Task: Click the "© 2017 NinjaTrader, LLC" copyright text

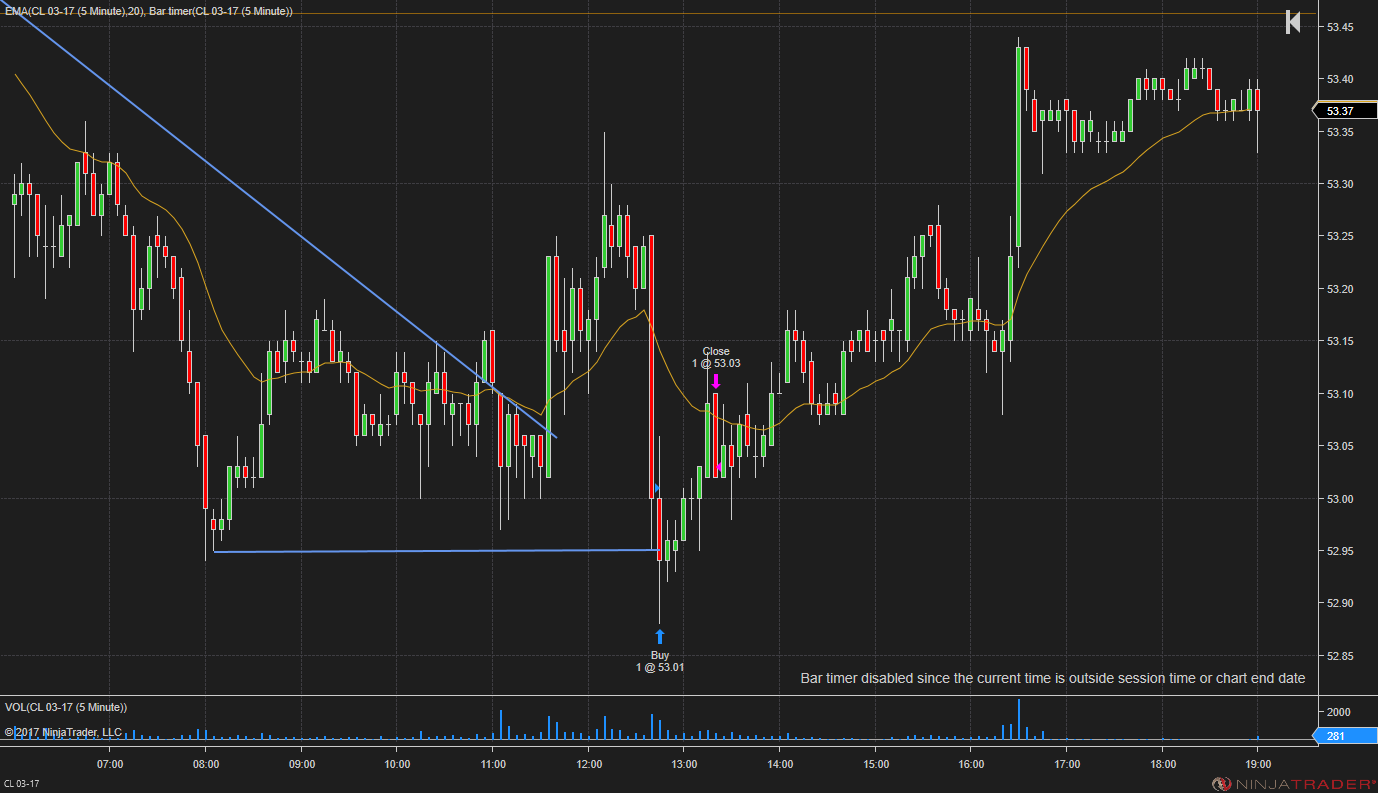Action: pyautogui.click(x=63, y=732)
